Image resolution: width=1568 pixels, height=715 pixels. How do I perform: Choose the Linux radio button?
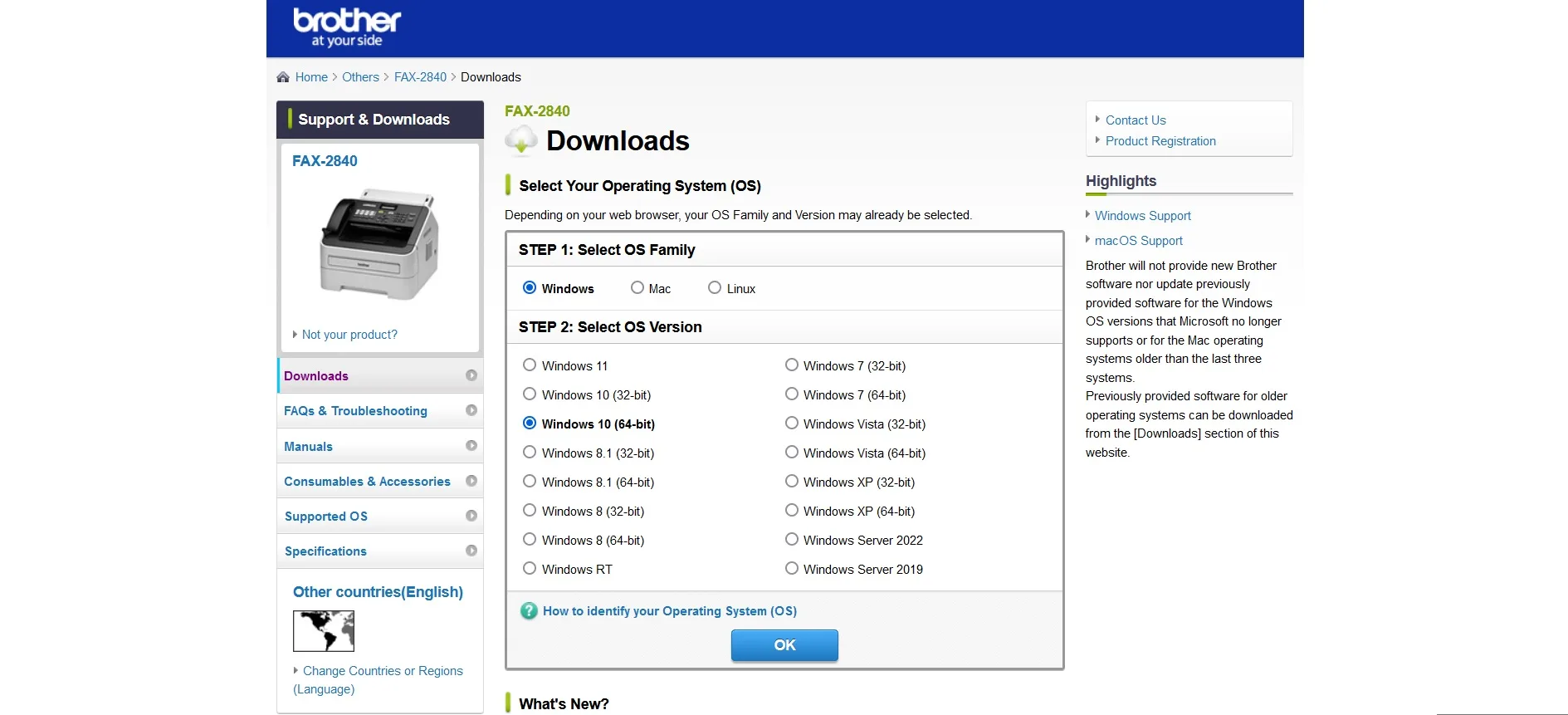point(715,288)
